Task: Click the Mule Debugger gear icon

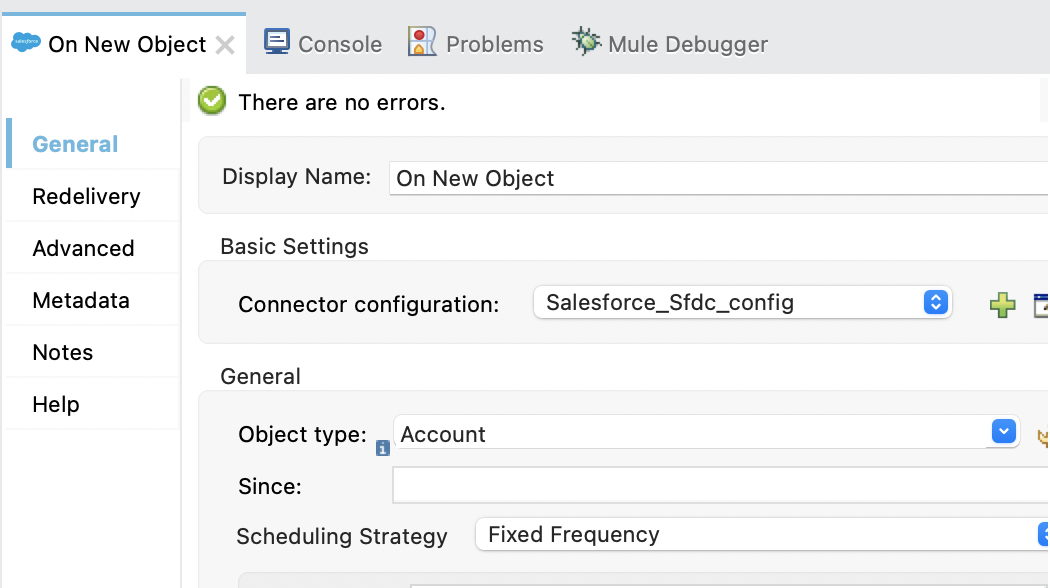Action: [x=585, y=43]
